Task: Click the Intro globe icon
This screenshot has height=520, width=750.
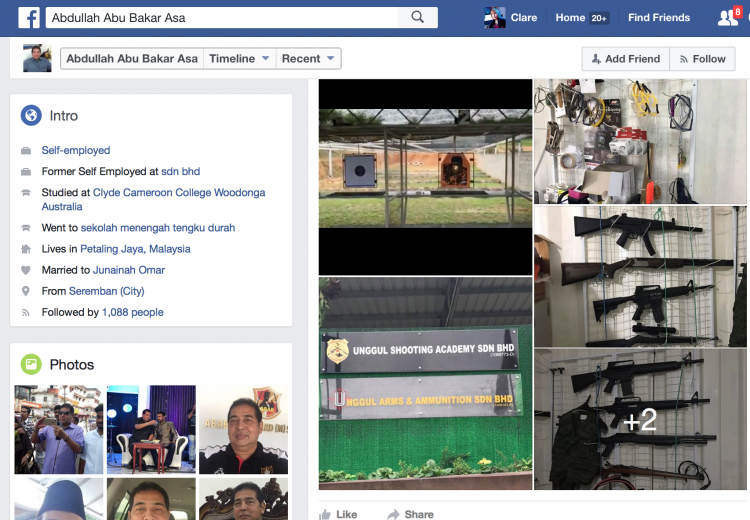Action: point(31,115)
